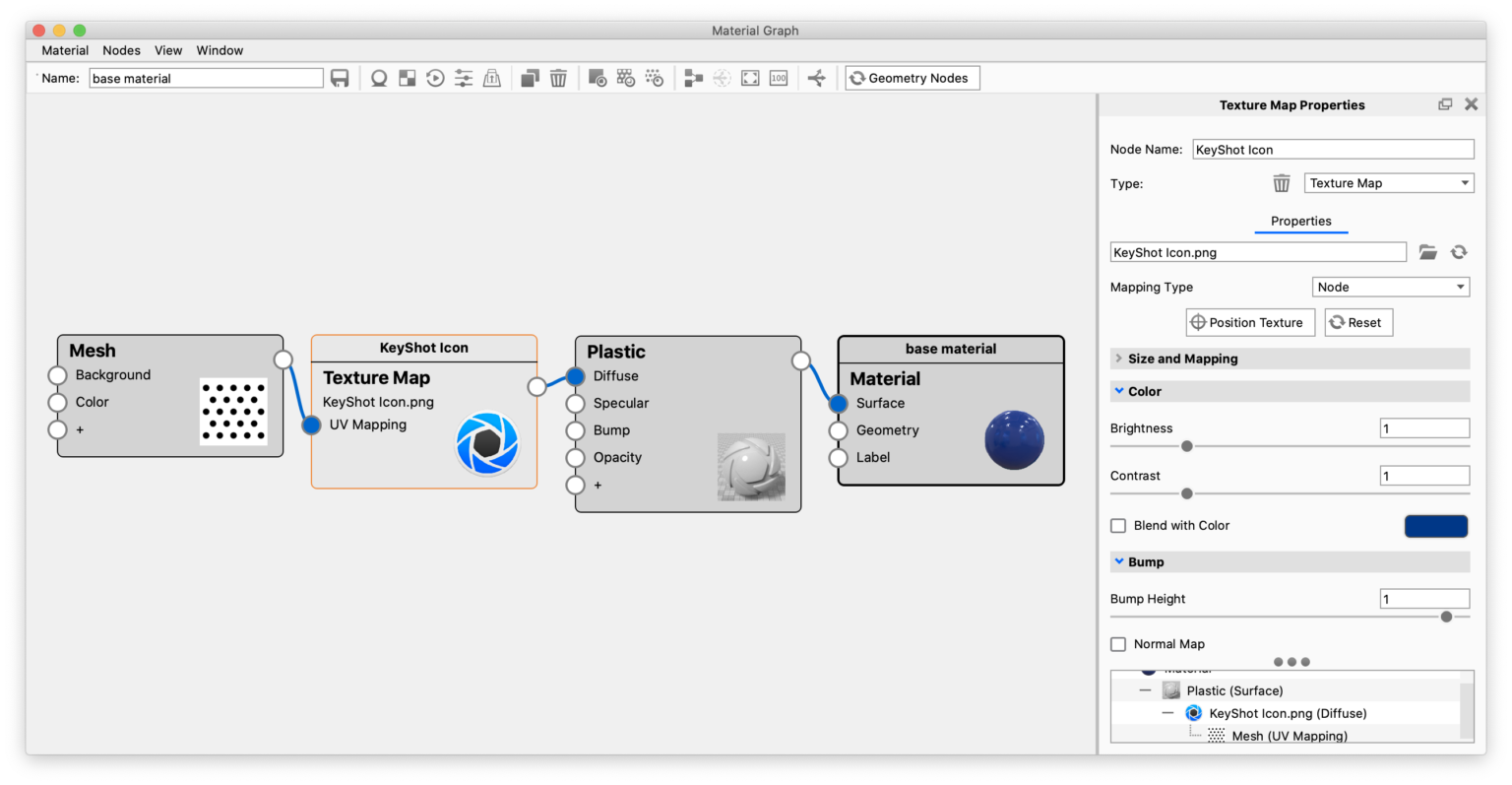Enable the Blend with Color checkbox
Screen dimensions: 1512x785
(x=1118, y=526)
